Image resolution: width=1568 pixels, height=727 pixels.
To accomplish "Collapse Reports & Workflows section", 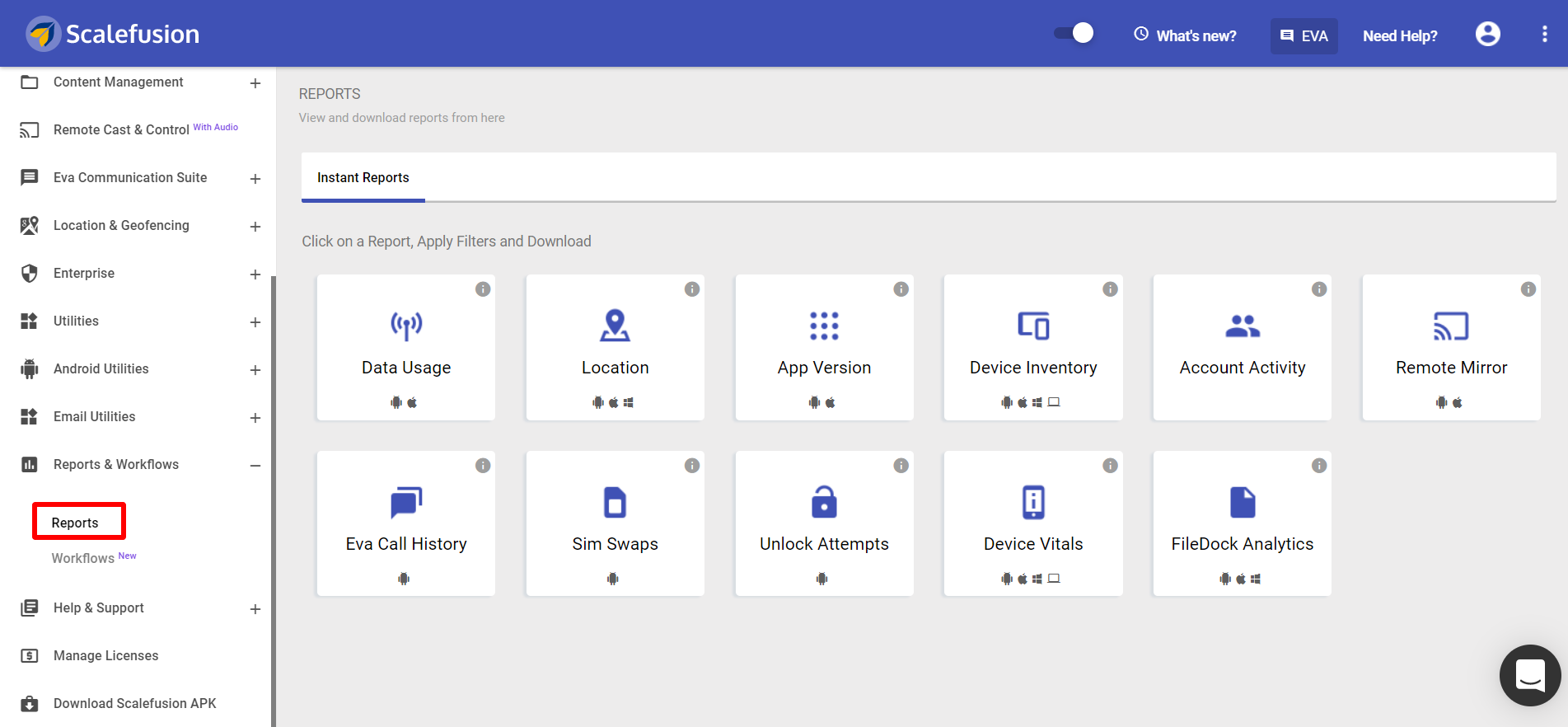I will tap(255, 466).
